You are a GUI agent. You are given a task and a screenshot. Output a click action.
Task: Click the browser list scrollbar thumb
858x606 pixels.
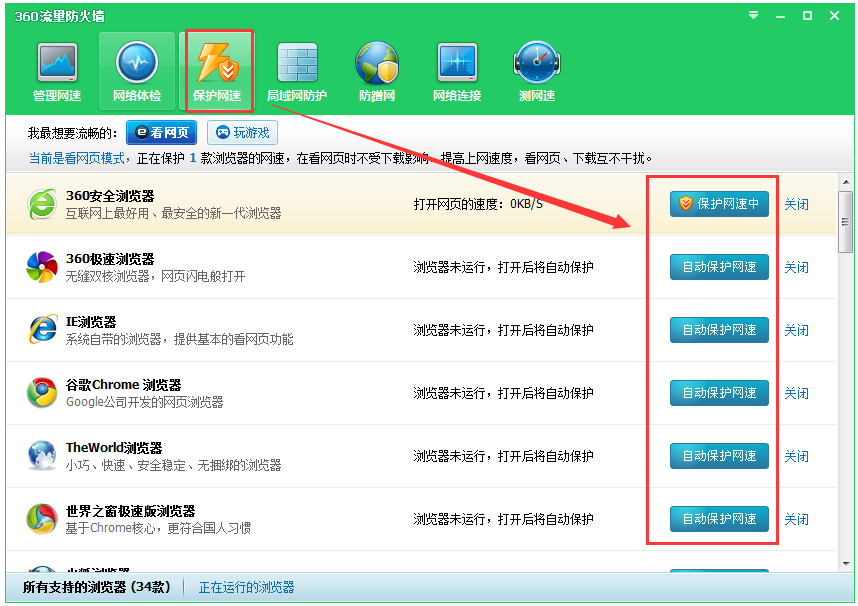coord(846,222)
